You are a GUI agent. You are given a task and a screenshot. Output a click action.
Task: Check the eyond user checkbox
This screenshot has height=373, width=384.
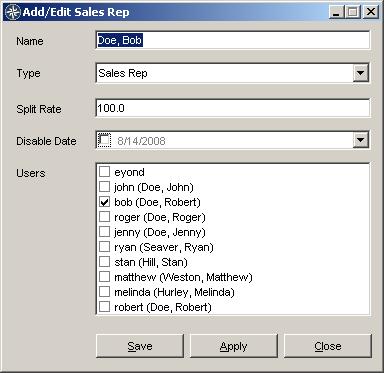[x=104, y=172]
